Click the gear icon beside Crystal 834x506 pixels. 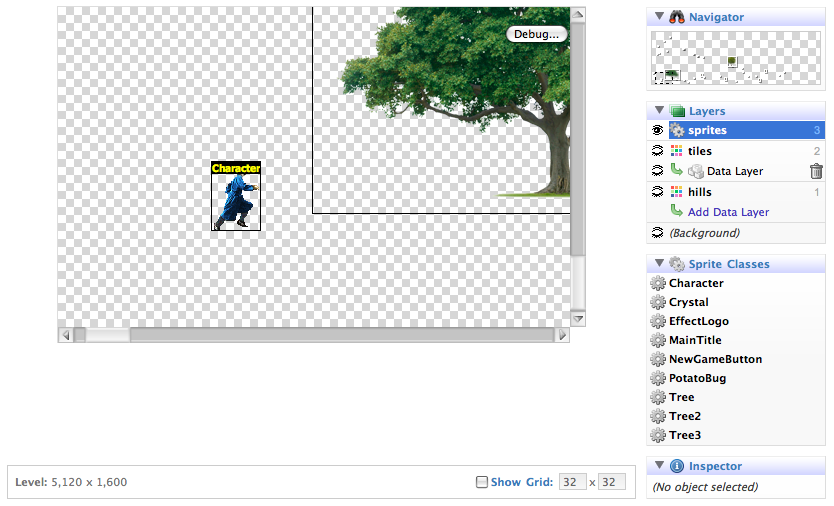(x=658, y=302)
